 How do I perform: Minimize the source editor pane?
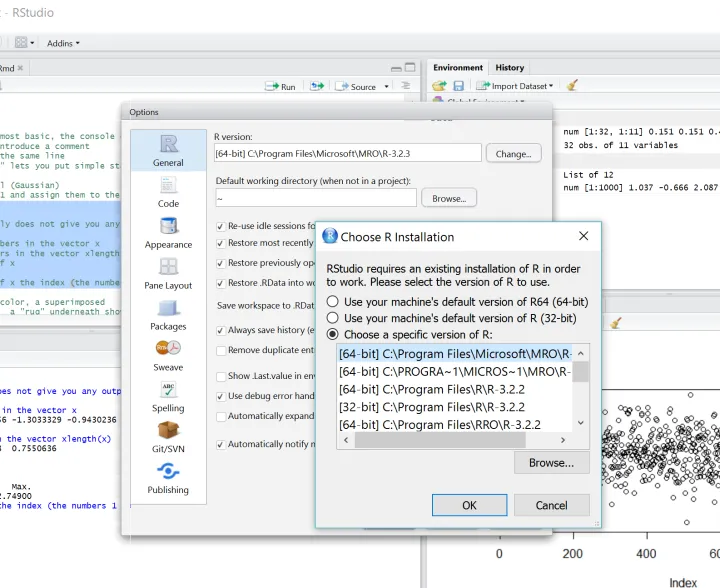click(396, 68)
